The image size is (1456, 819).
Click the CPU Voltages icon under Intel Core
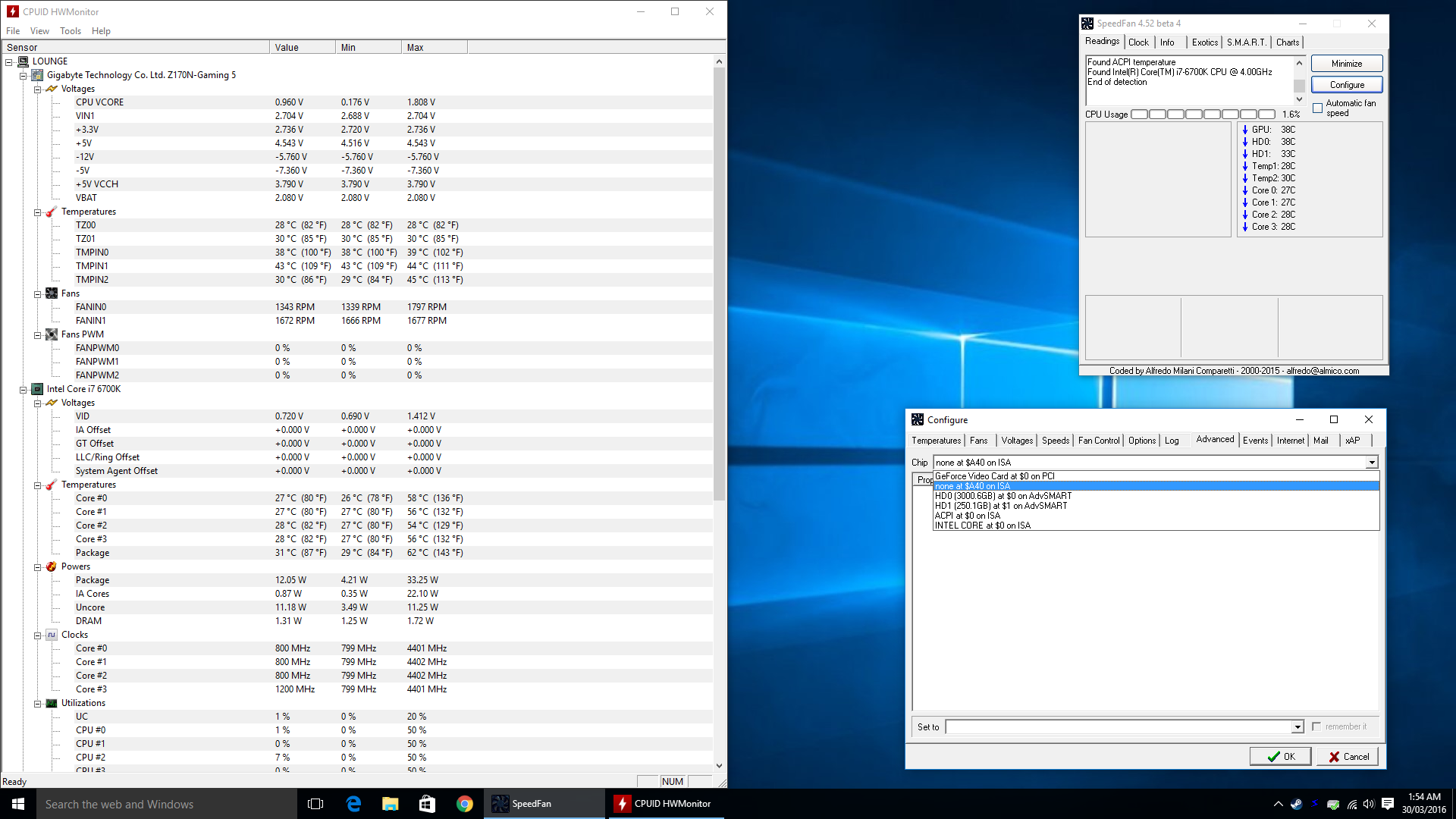52,403
